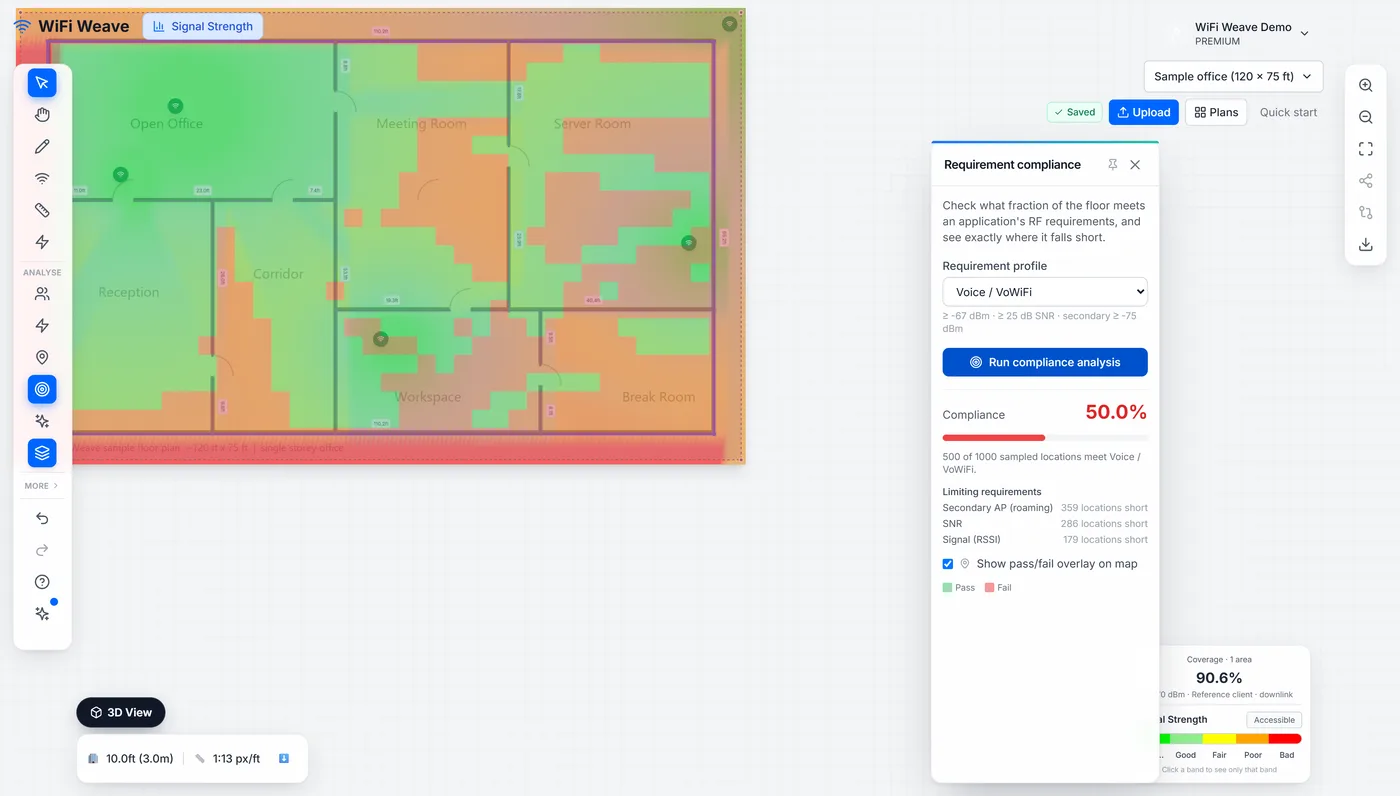
Task: Select the ruler measurement tool
Action: [42, 210]
